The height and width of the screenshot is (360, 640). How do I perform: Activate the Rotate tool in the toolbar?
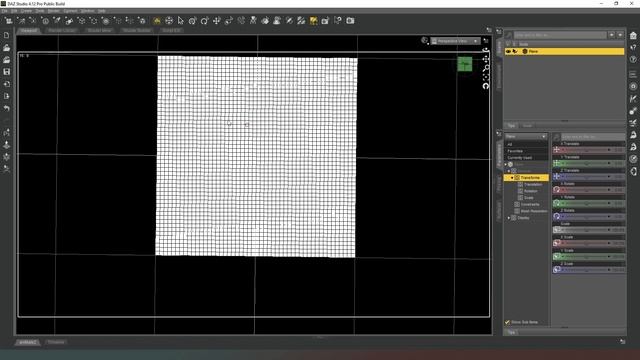[204, 20]
